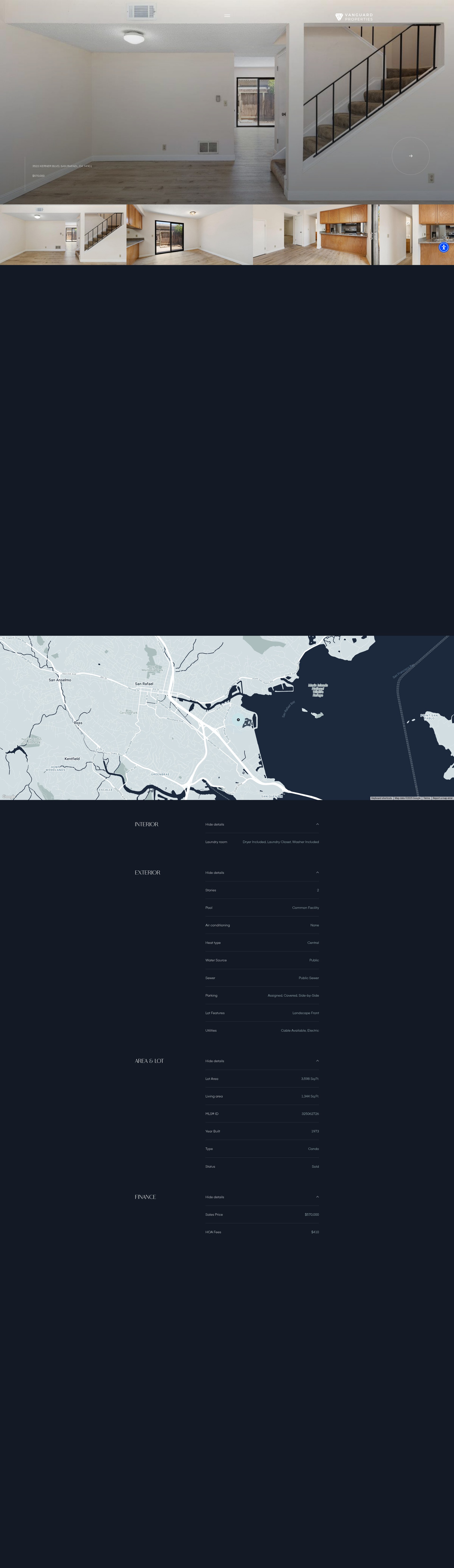Click the Marin Islands Wildlife Refuge label

(318, 690)
